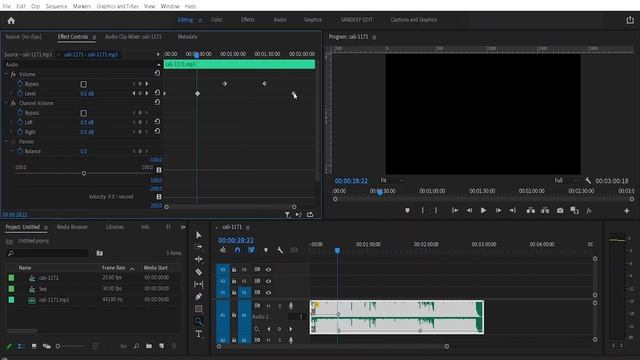This screenshot has height=360, width=640.
Task: Reset Level parameter to default
Action: coord(157,93)
